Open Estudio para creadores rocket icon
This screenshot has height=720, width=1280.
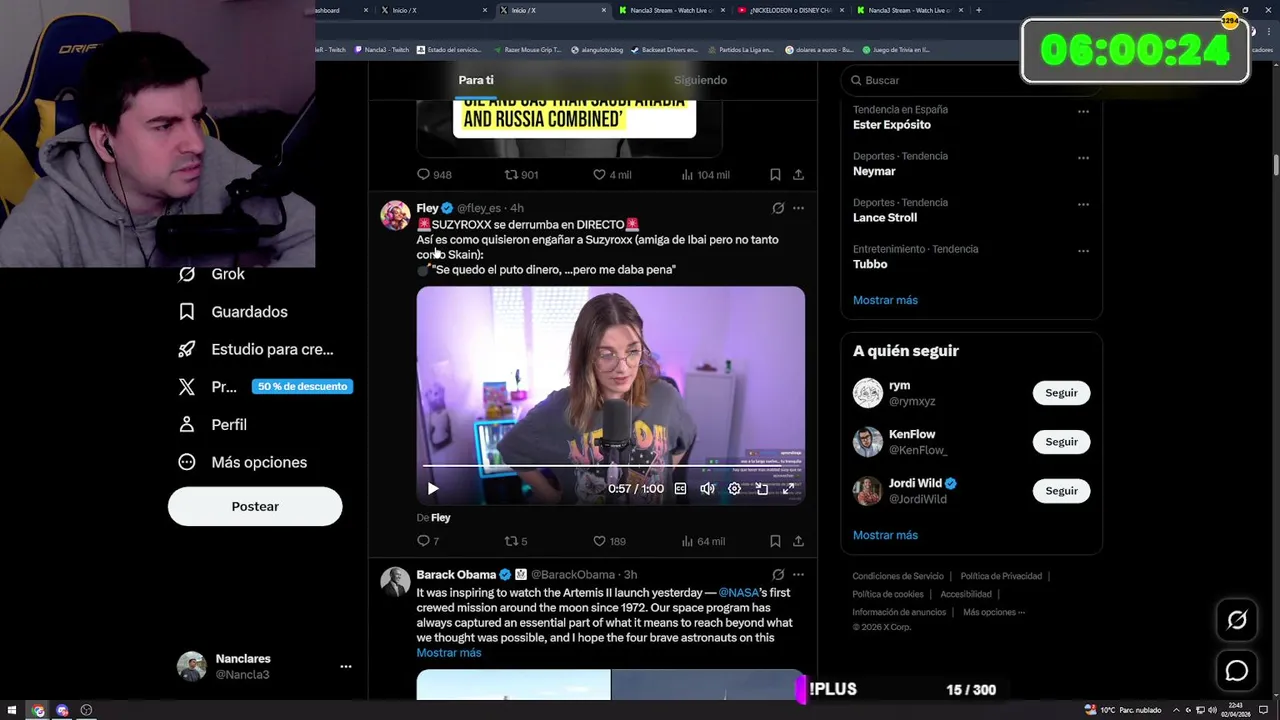[187, 350]
